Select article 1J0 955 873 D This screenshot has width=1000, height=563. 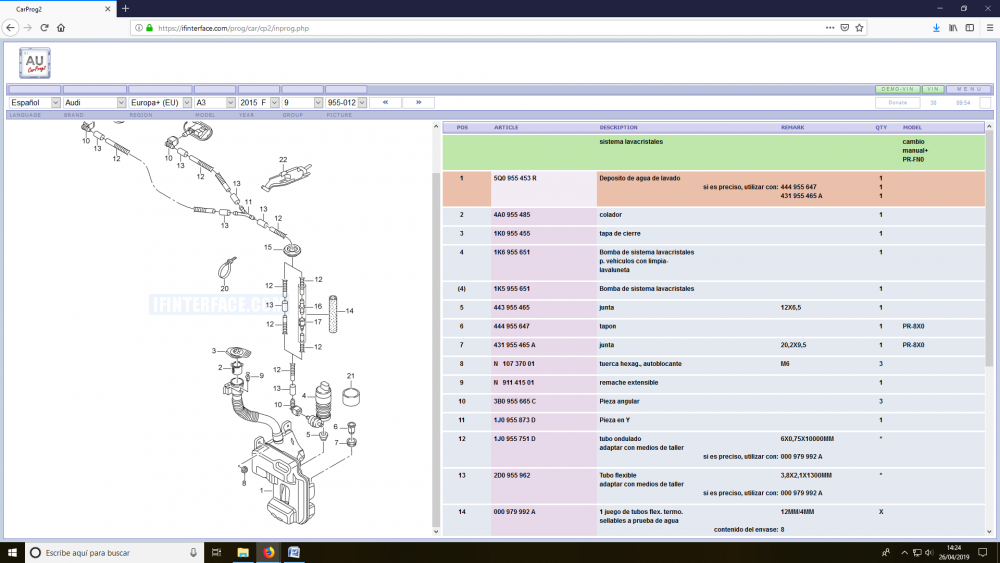(x=514, y=420)
